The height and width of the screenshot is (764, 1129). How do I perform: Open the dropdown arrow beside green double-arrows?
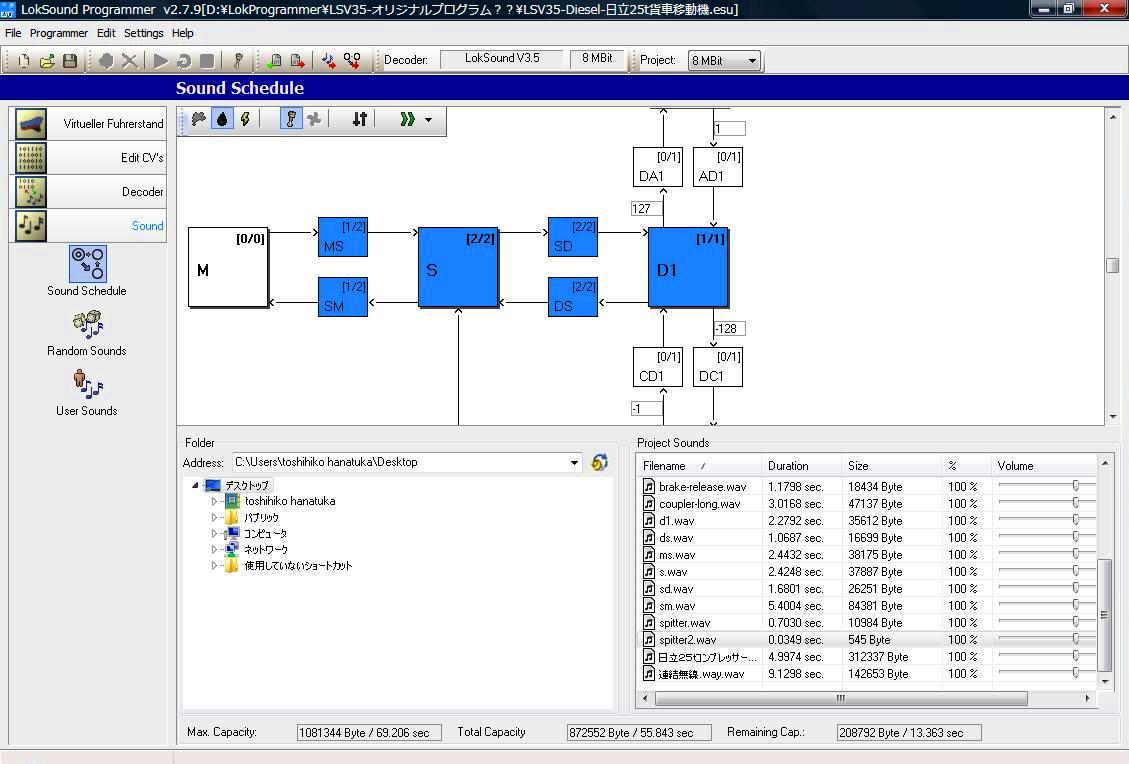coord(428,120)
